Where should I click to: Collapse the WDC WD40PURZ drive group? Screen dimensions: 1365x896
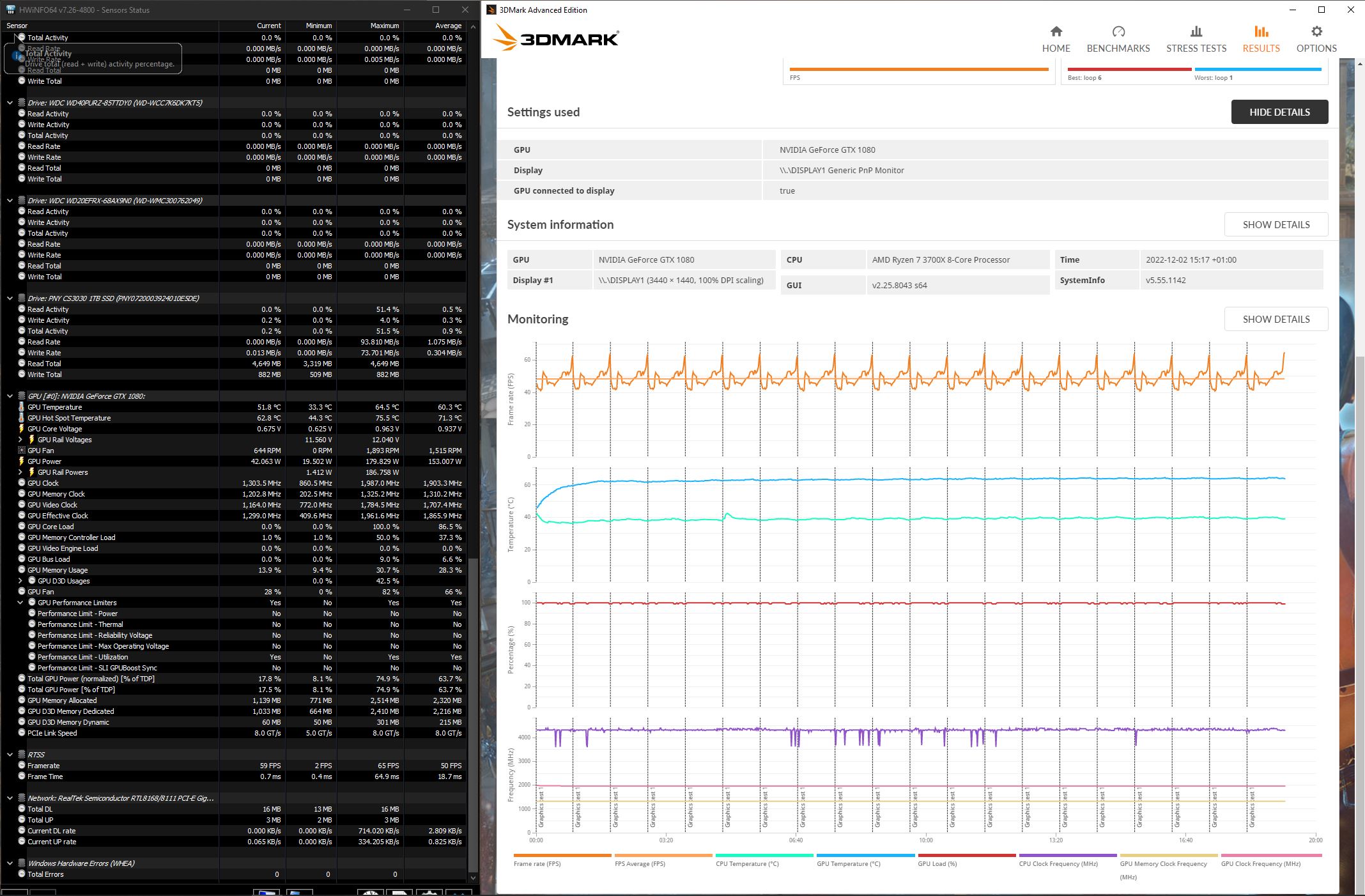point(10,102)
